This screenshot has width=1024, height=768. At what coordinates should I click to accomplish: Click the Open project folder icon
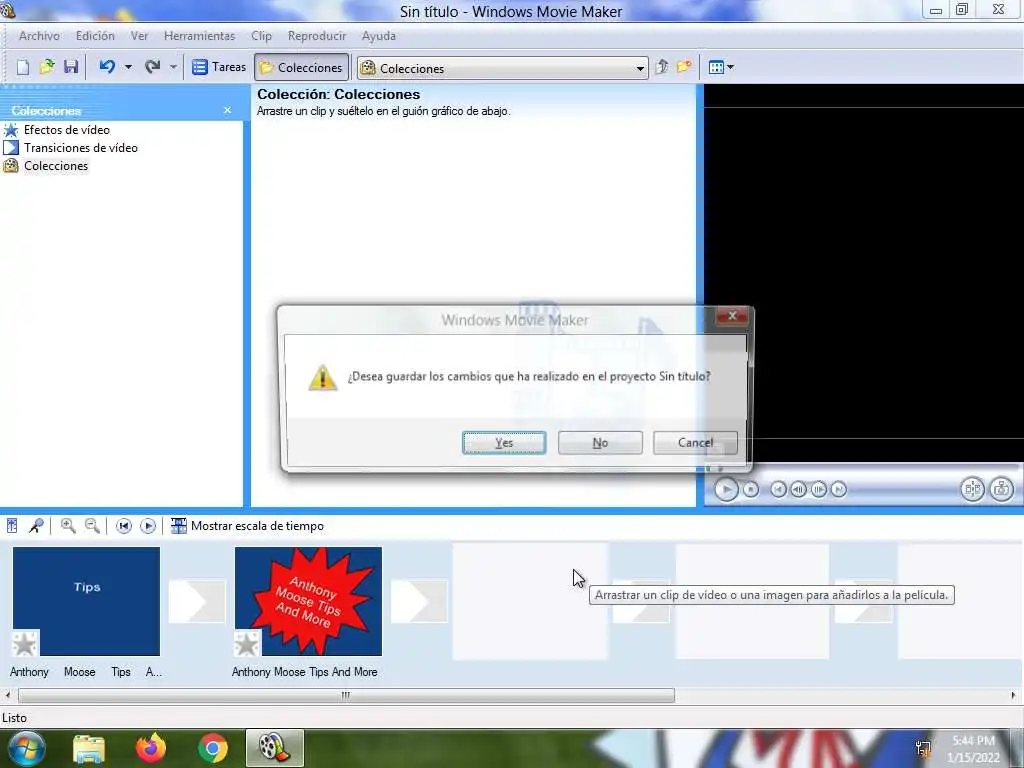(47, 67)
